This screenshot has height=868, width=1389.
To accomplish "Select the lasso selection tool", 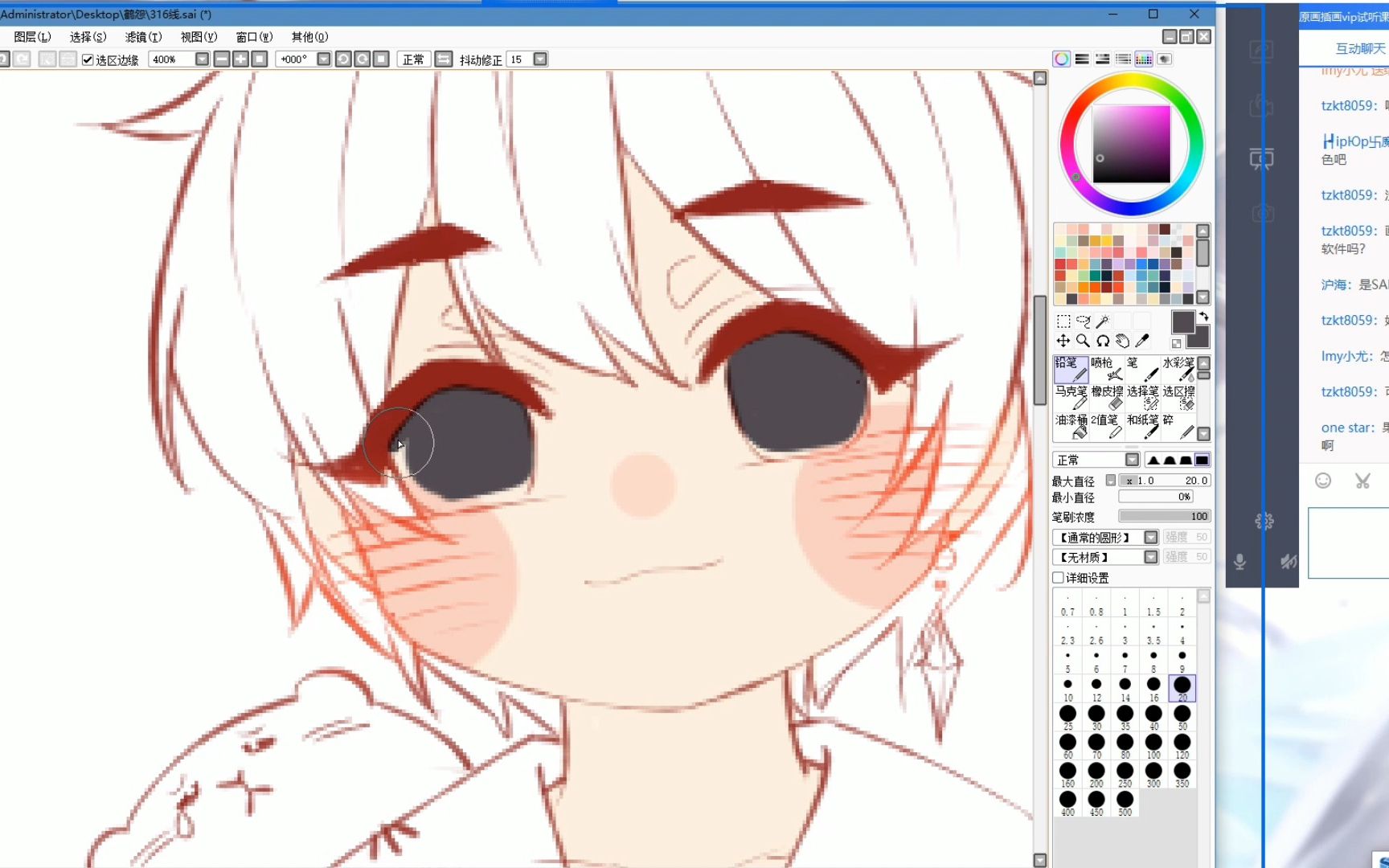I will coord(1084,321).
